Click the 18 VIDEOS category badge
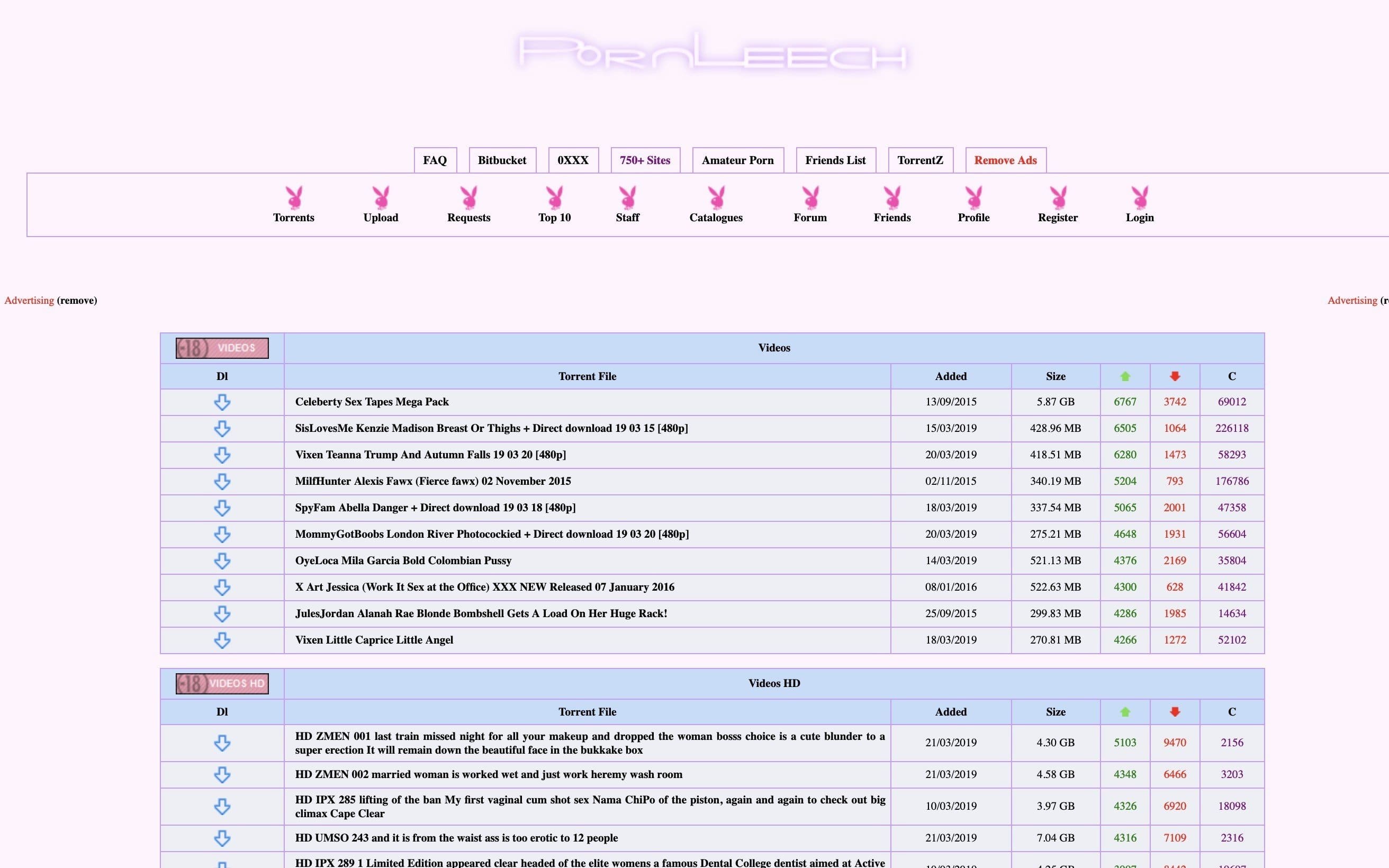The width and height of the screenshot is (1389, 868). [x=222, y=348]
